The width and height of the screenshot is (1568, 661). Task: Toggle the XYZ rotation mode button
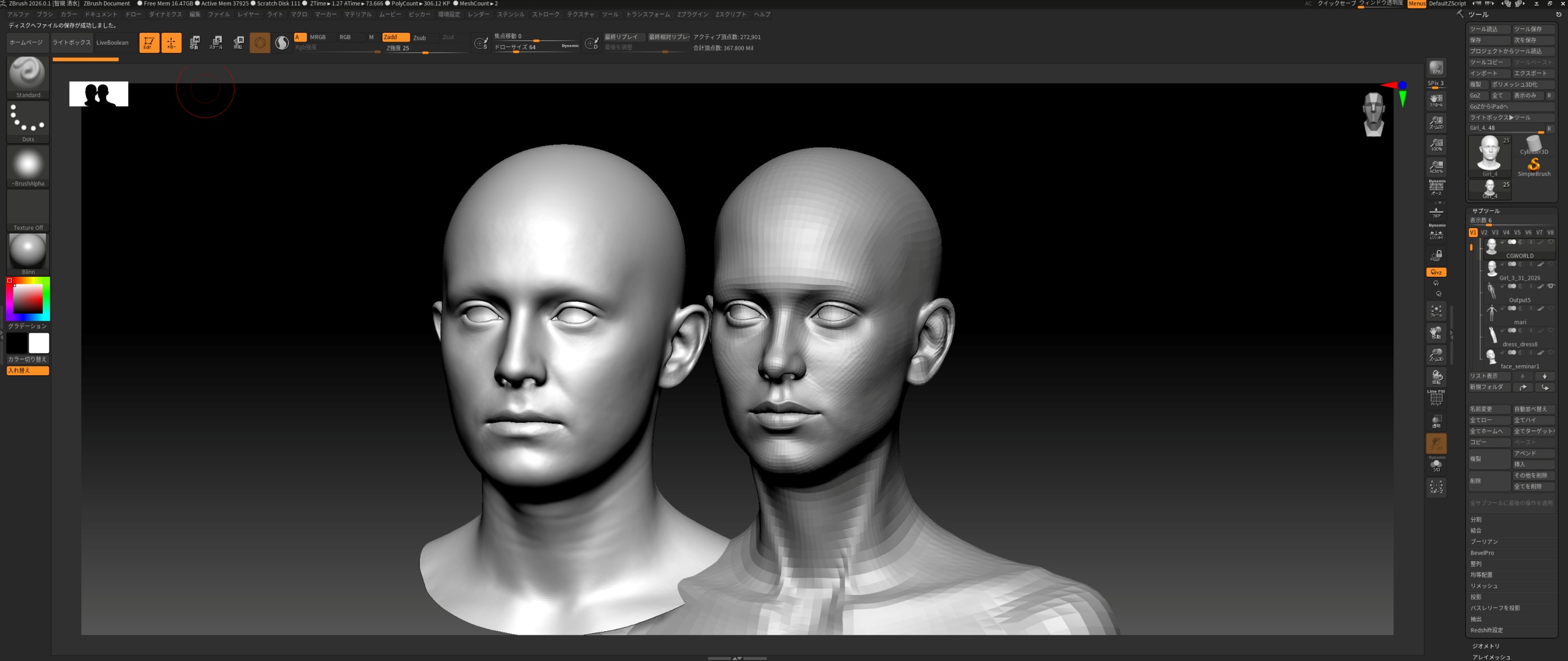click(x=1436, y=272)
